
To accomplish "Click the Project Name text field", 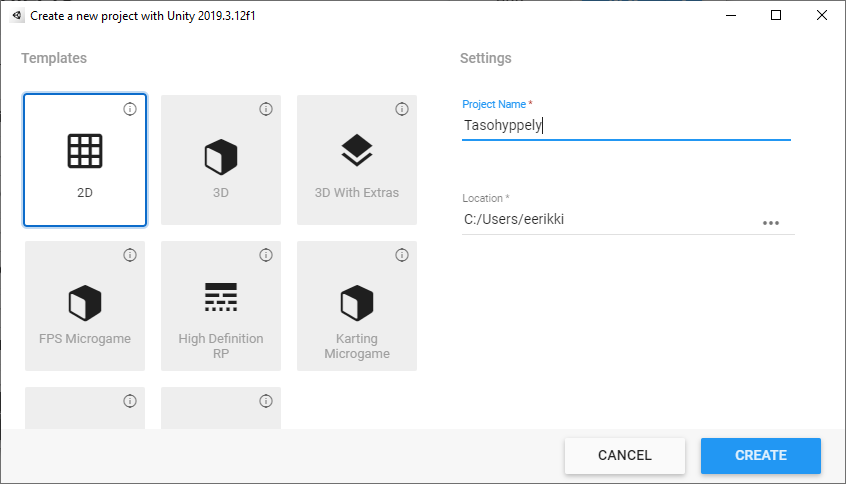I will [625, 126].
